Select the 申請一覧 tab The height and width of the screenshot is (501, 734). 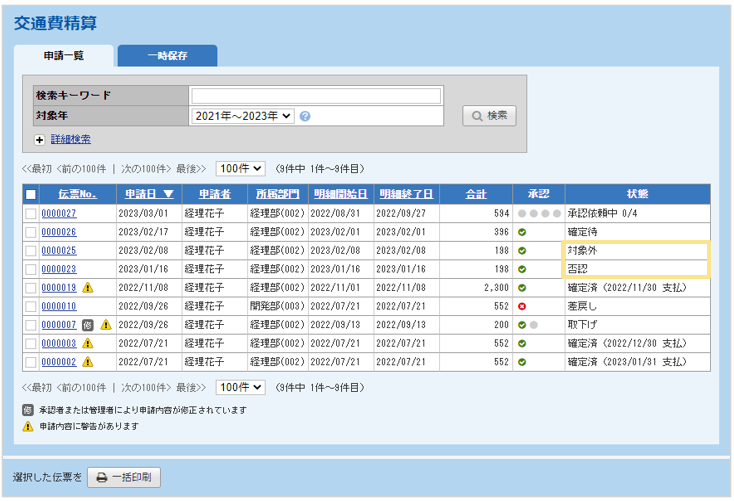[x=64, y=56]
